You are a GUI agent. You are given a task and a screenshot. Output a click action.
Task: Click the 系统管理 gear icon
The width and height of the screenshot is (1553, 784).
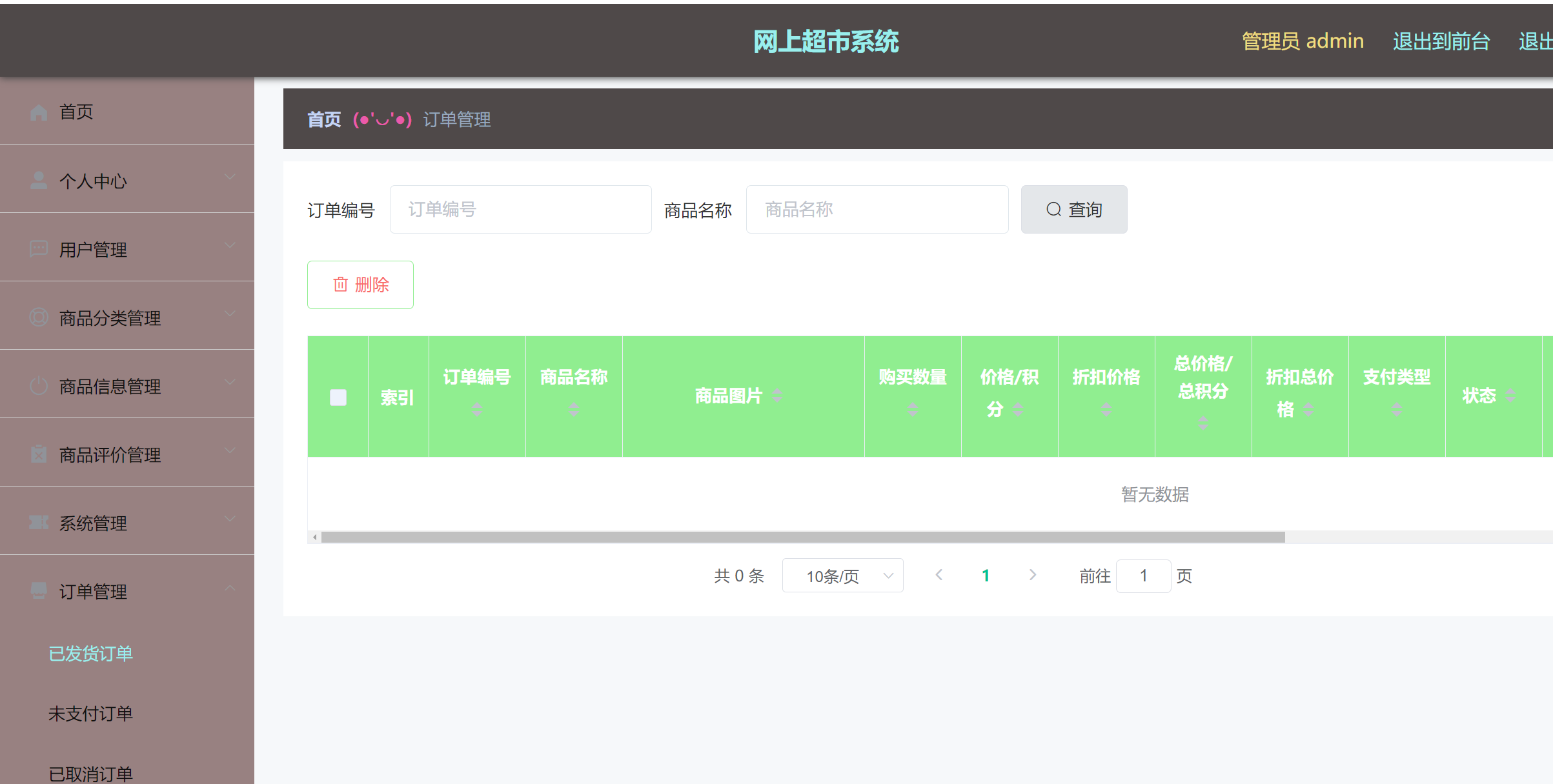coord(38,523)
